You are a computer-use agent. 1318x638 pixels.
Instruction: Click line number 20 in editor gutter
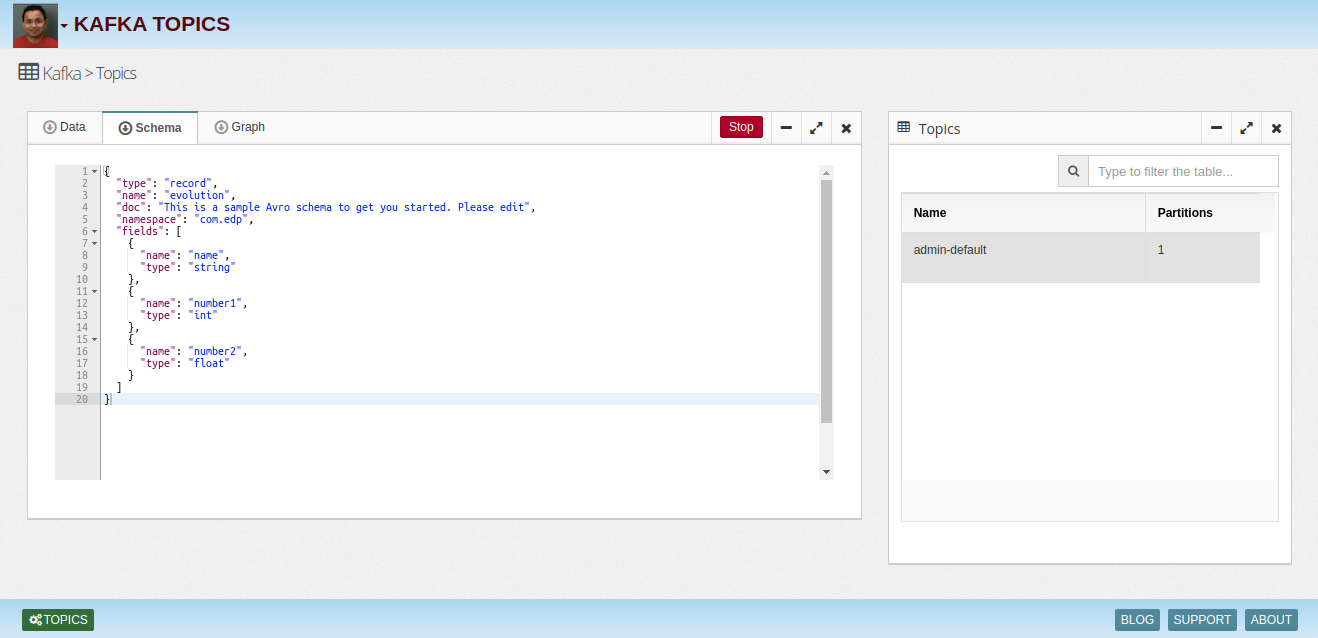point(82,399)
